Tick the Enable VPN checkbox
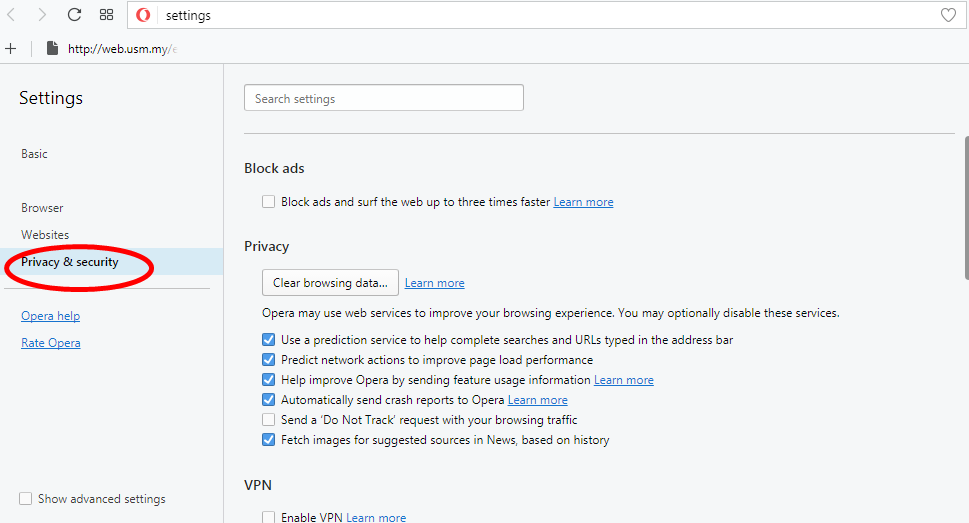This screenshot has width=969, height=523. click(268, 518)
